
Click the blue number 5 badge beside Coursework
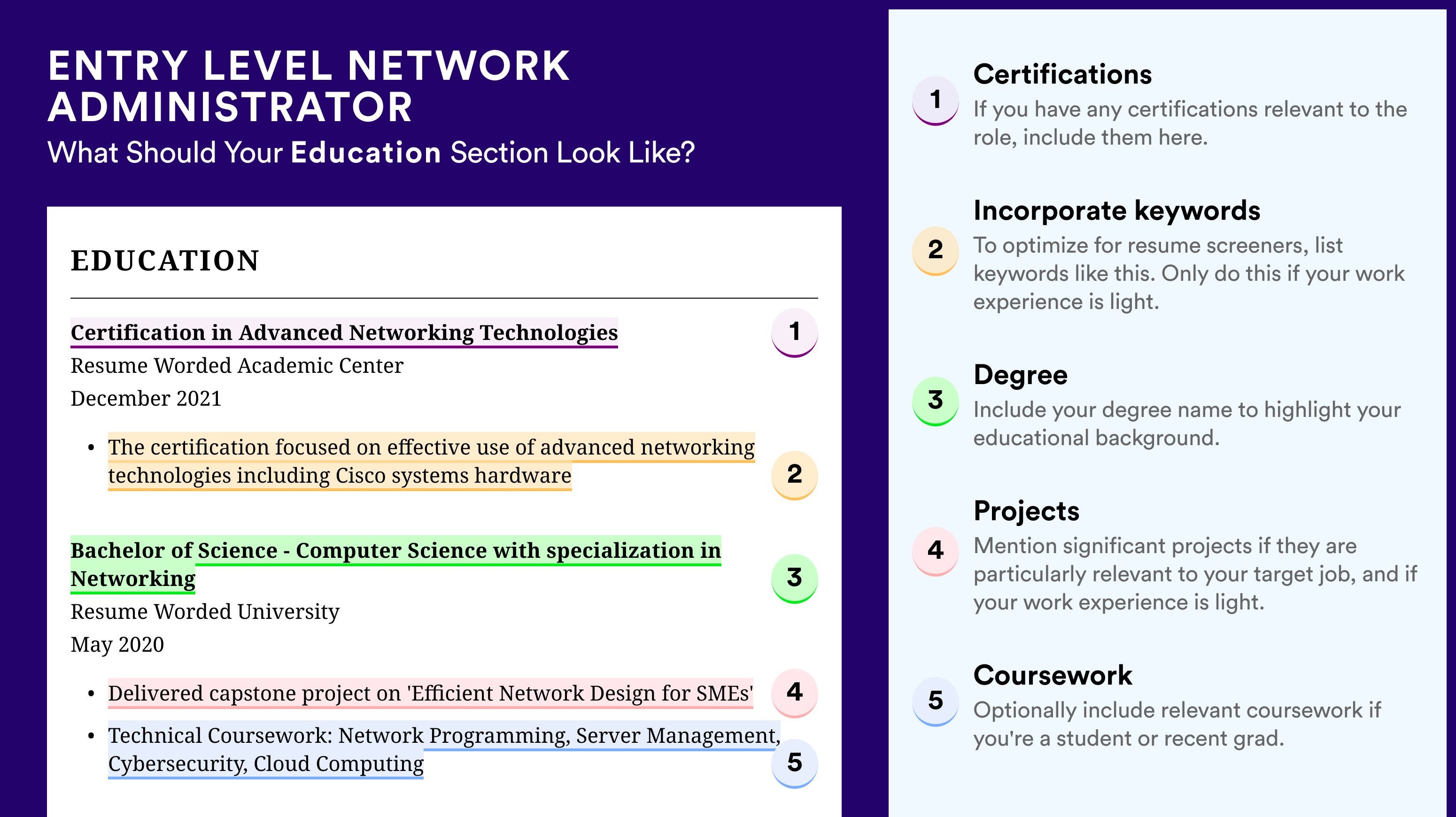(936, 701)
